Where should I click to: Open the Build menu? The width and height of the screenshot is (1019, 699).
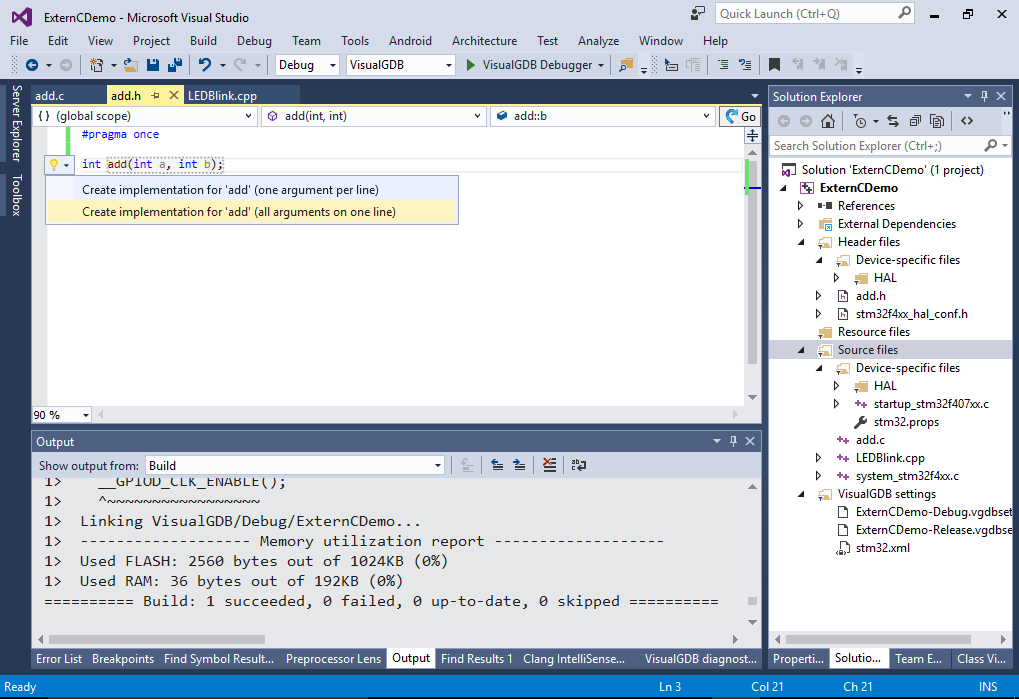pyautogui.click(x=203, y=40)
